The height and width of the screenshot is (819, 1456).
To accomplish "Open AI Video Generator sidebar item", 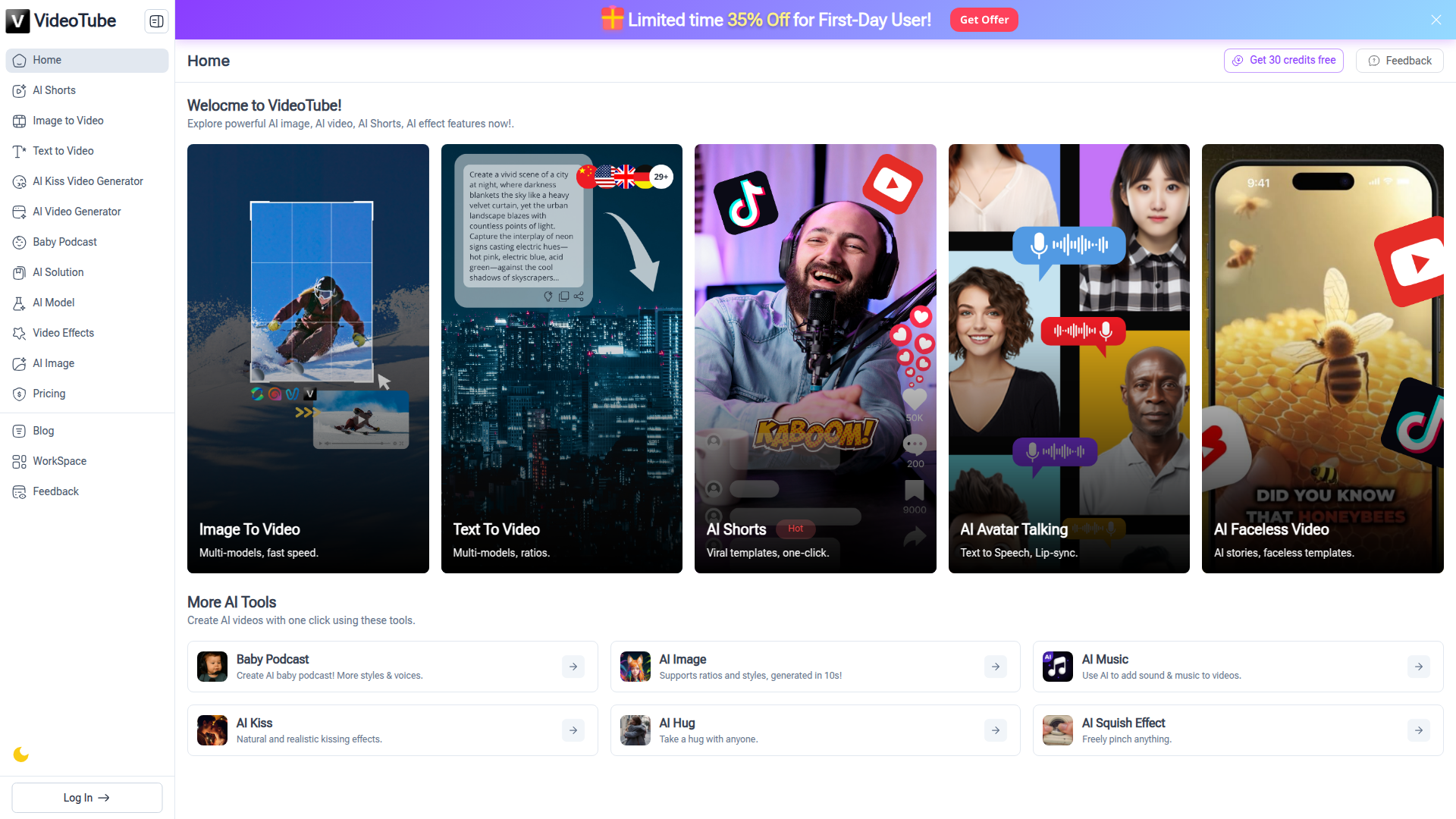I will point(87,212).
